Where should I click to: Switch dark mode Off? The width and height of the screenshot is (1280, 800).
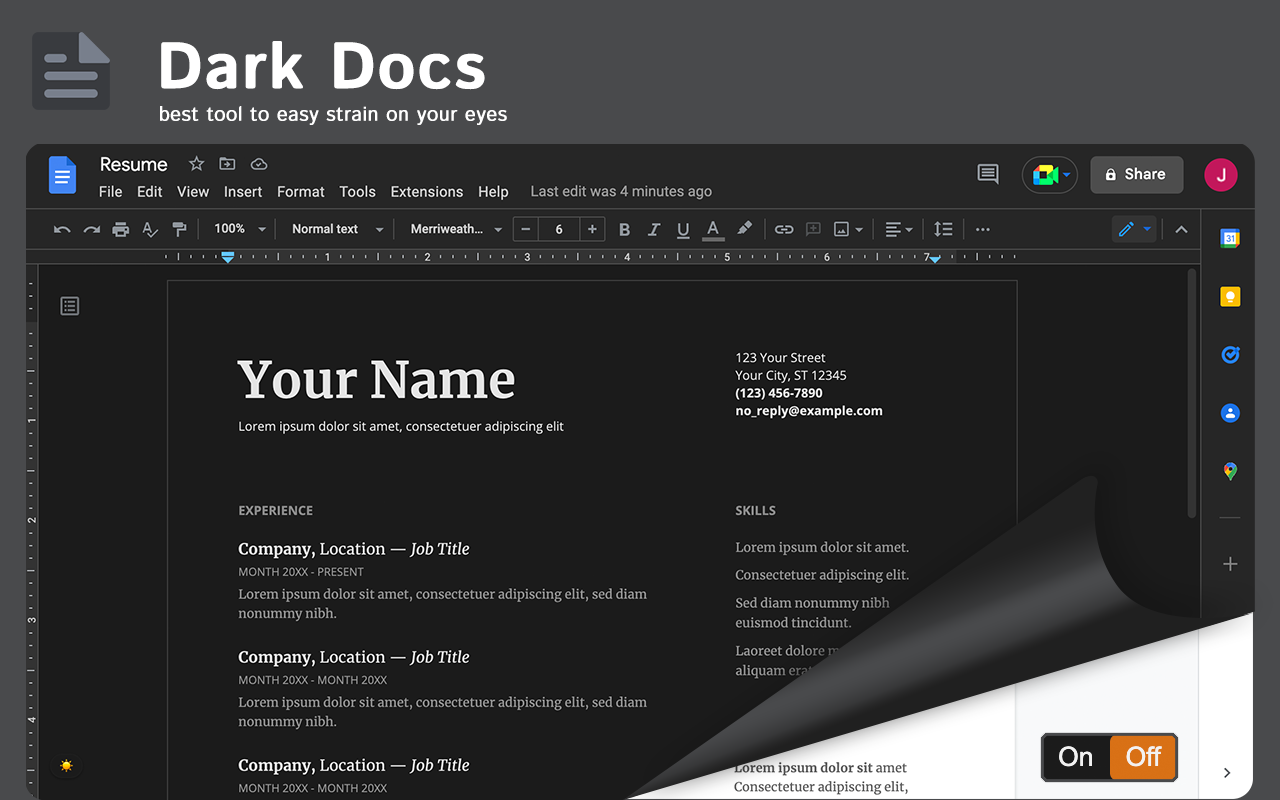(1143, 757)
